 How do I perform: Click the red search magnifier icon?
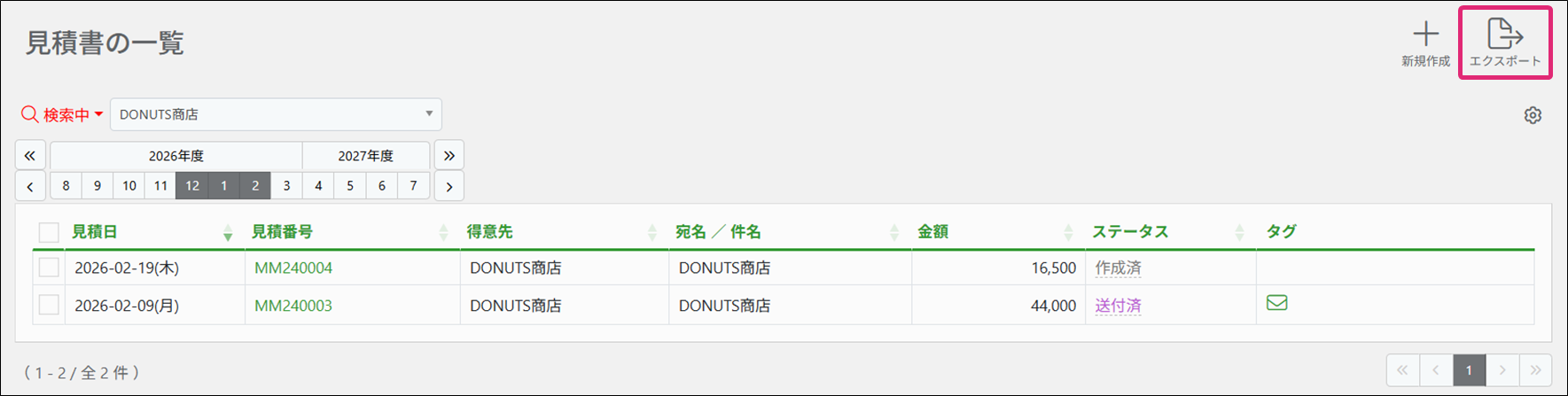30,114
